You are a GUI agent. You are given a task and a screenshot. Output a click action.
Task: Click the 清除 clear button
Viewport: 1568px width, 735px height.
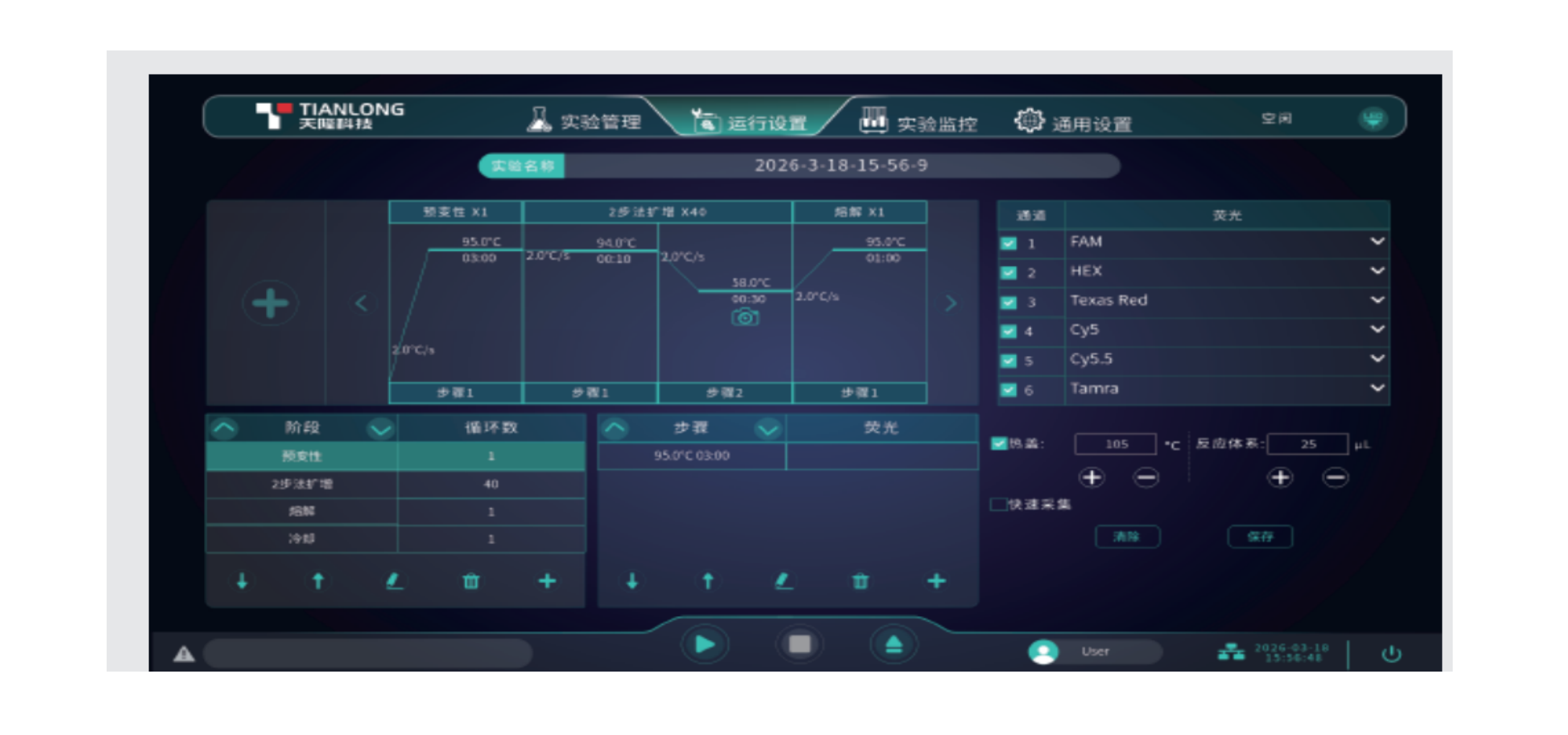1128,536
